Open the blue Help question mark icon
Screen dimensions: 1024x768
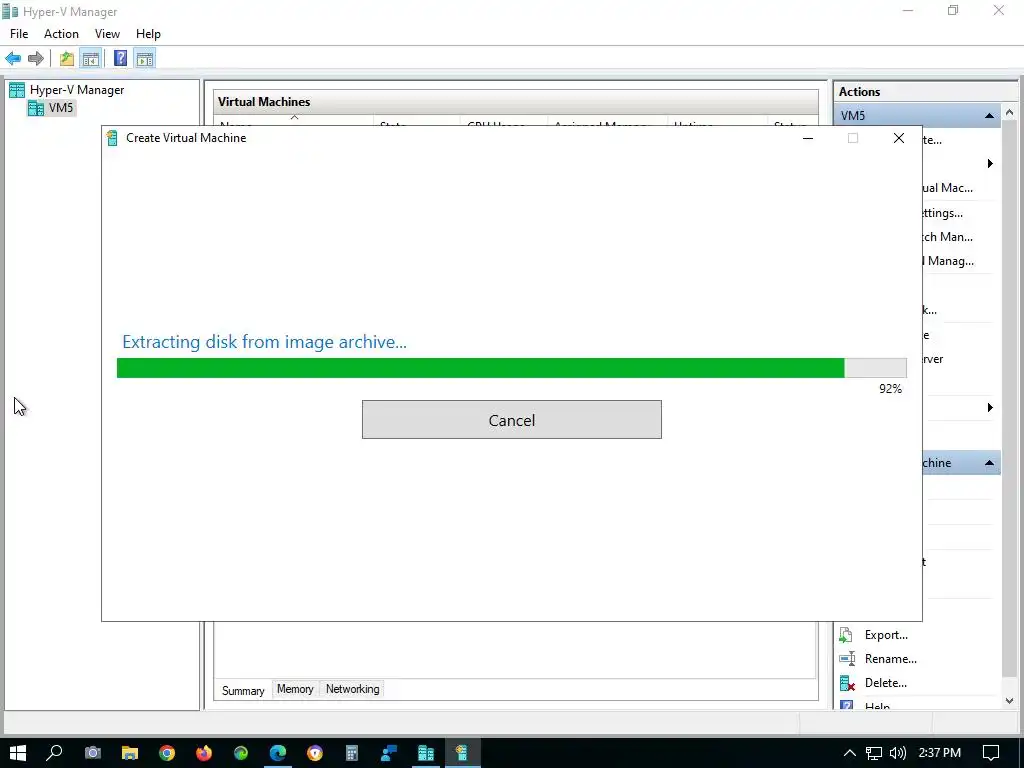click(x=120, y=59)
